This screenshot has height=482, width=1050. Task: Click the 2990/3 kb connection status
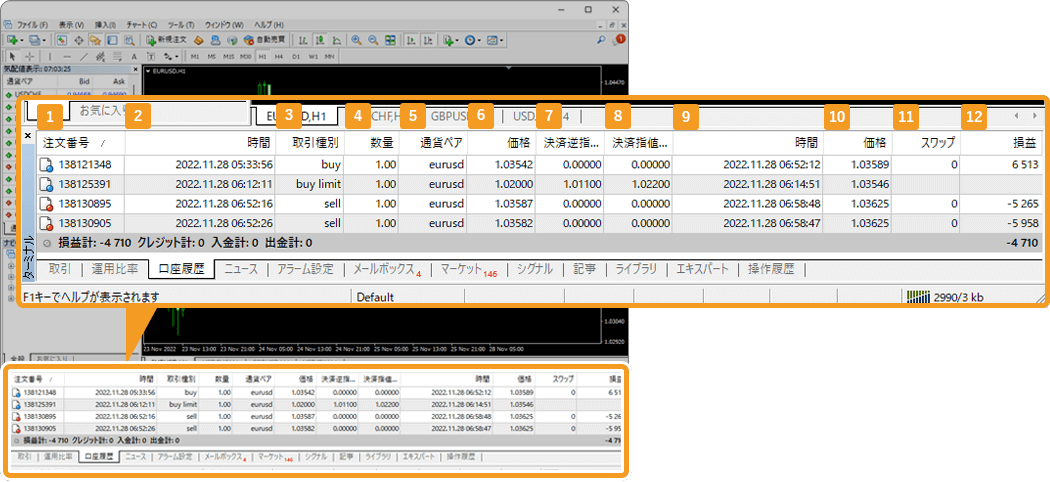(946, 297)
